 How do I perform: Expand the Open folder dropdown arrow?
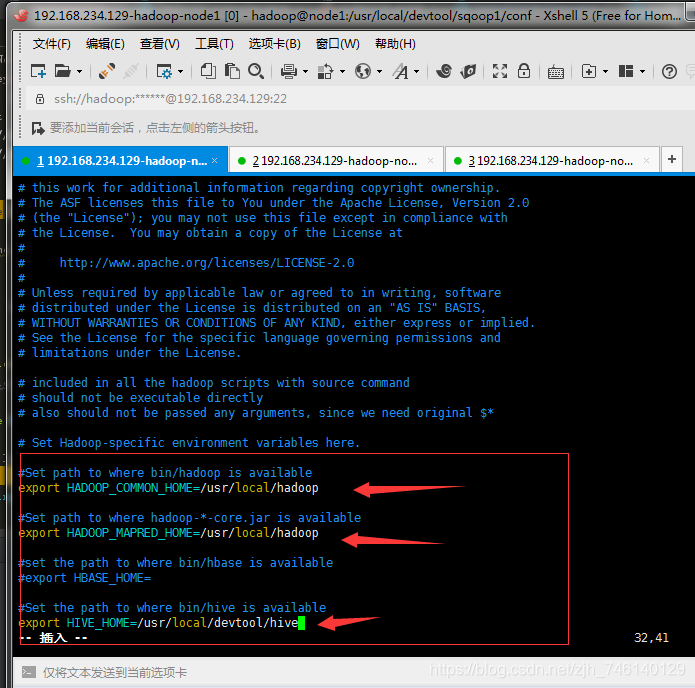79,71
